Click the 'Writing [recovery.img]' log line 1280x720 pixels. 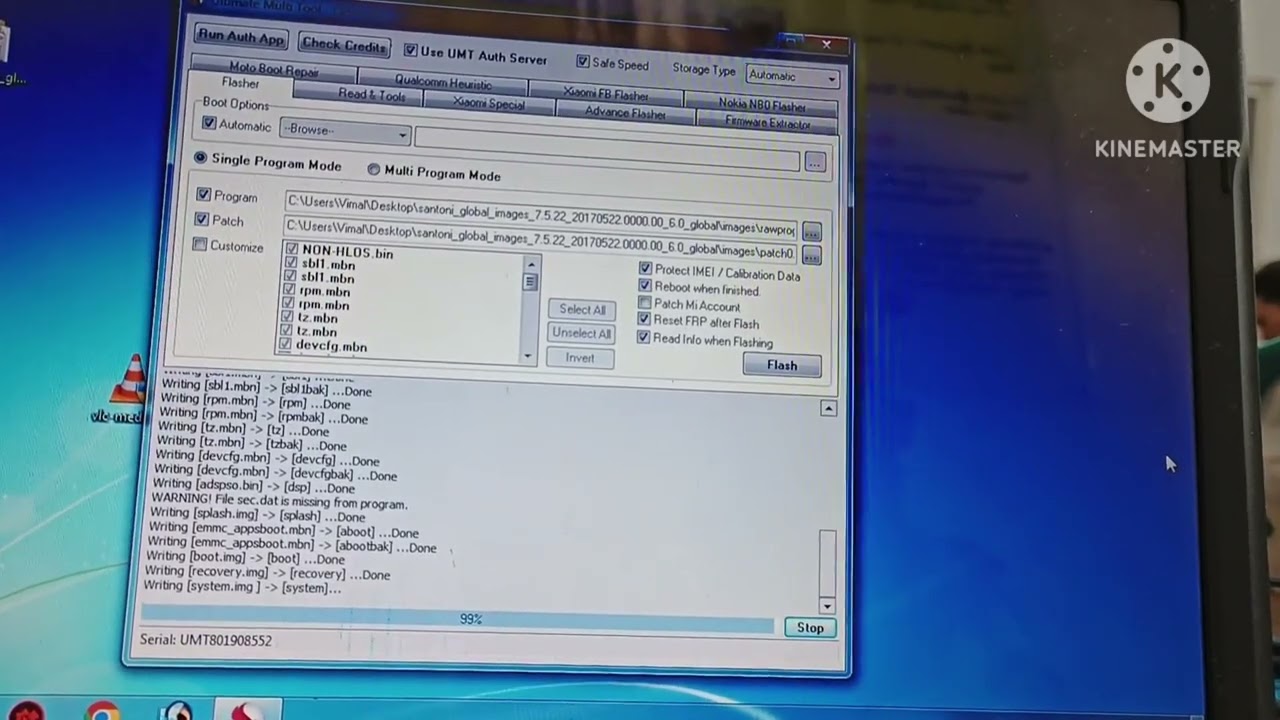click(268, 573)
